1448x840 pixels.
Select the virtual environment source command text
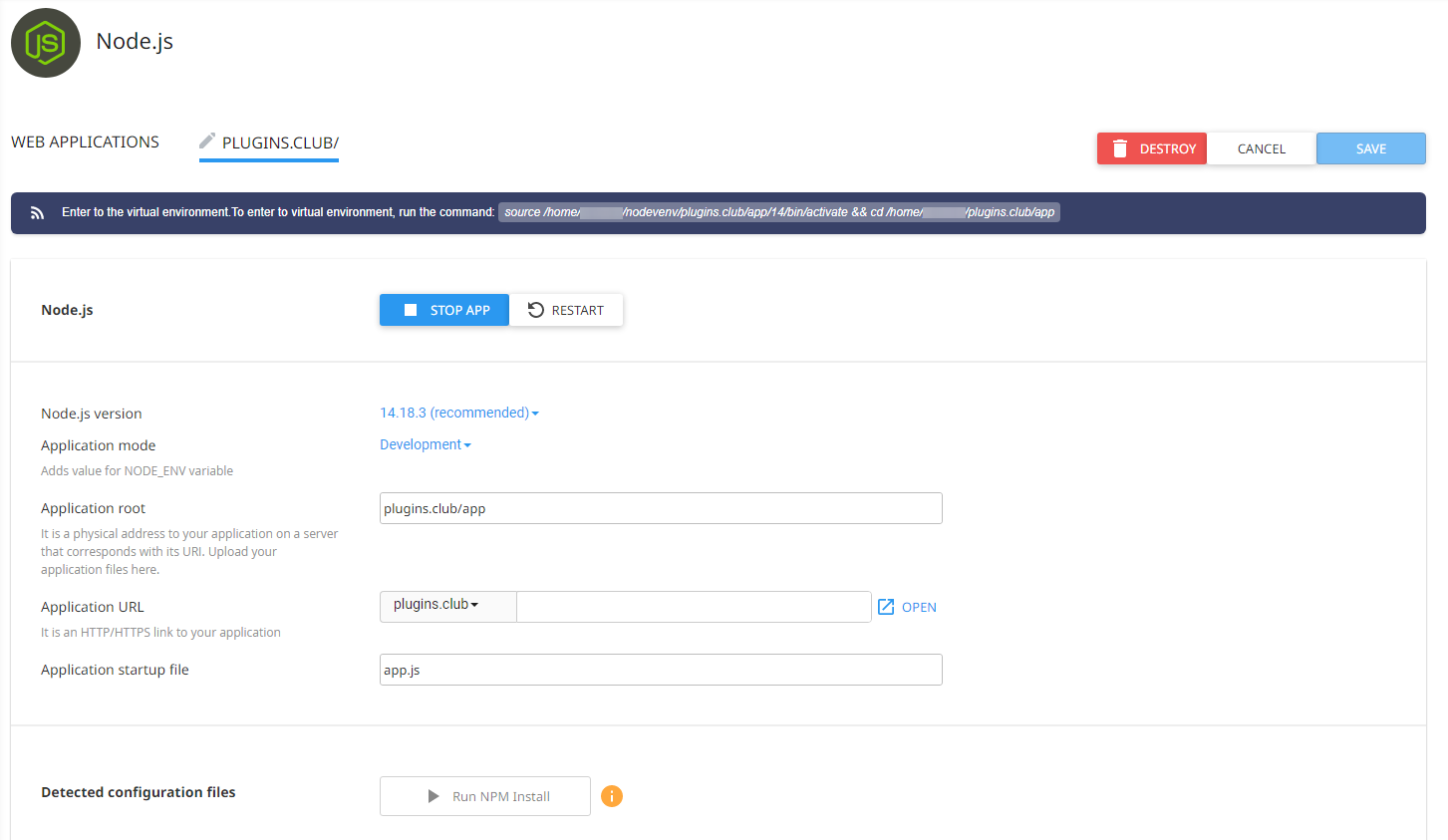(779, 212)
